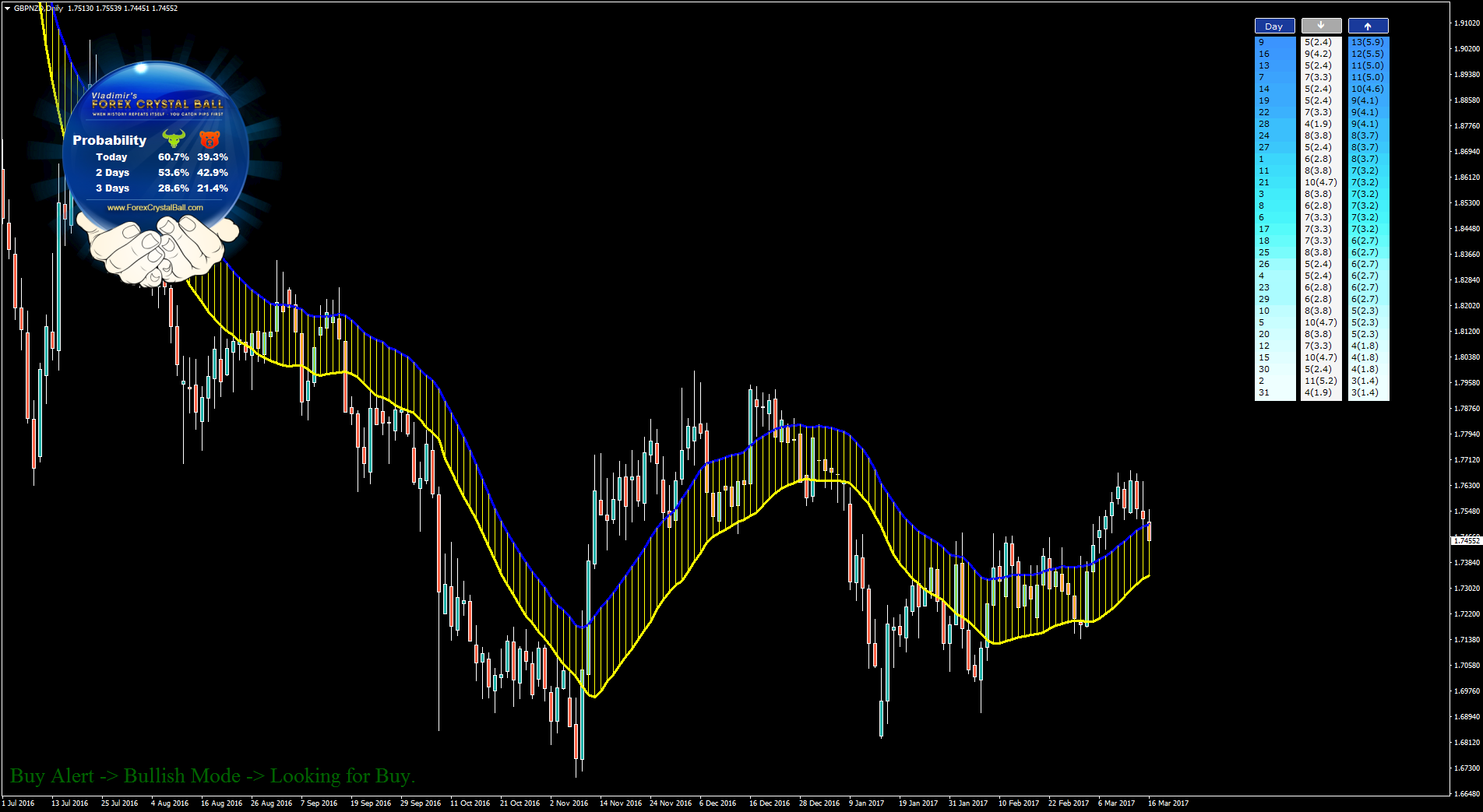Screen dimensions: 1483x812
Task: Click the 1.91020 price scale level
Action: click(x=1466, y=23)
